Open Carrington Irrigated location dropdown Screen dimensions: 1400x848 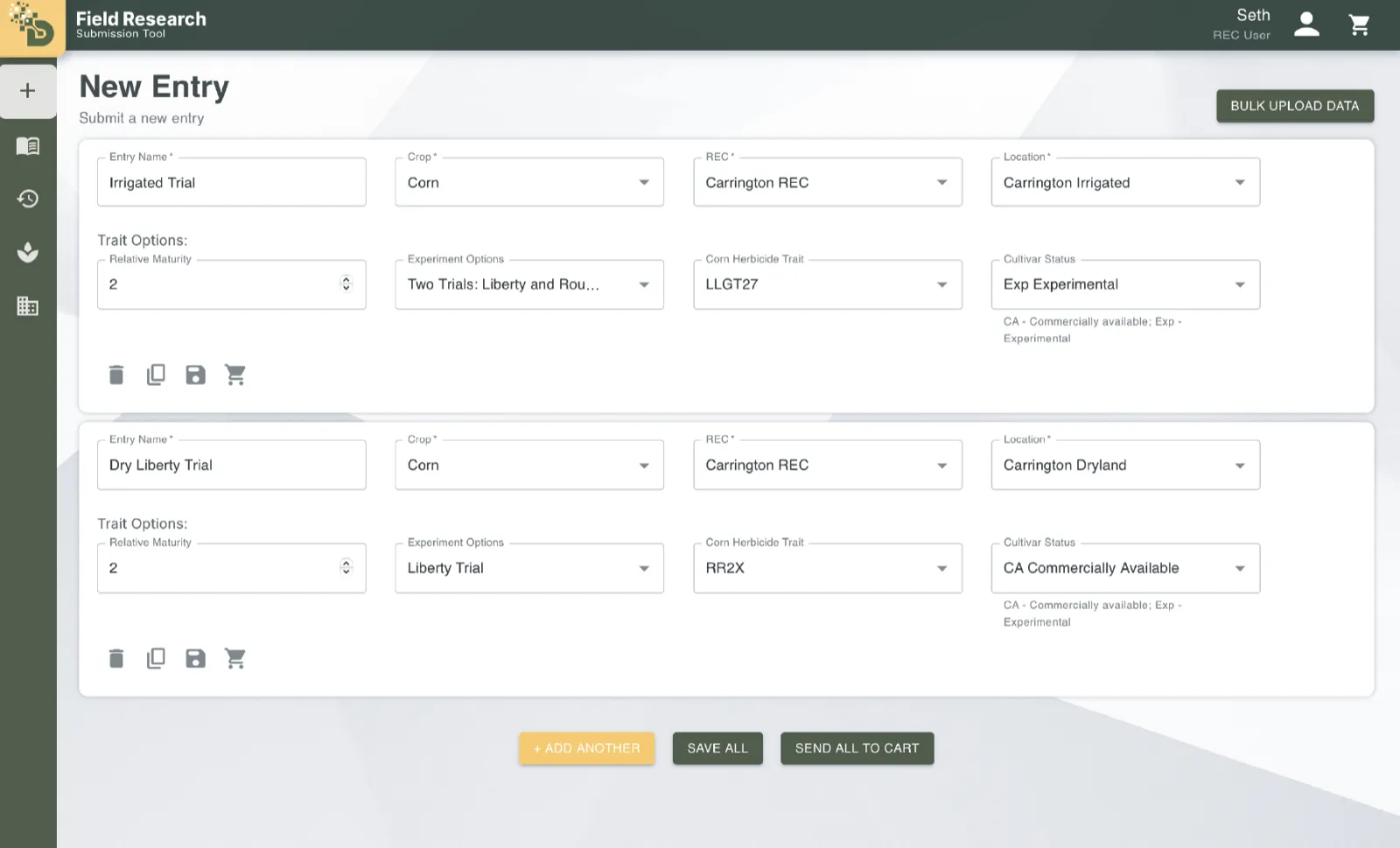coord(1125,182)
